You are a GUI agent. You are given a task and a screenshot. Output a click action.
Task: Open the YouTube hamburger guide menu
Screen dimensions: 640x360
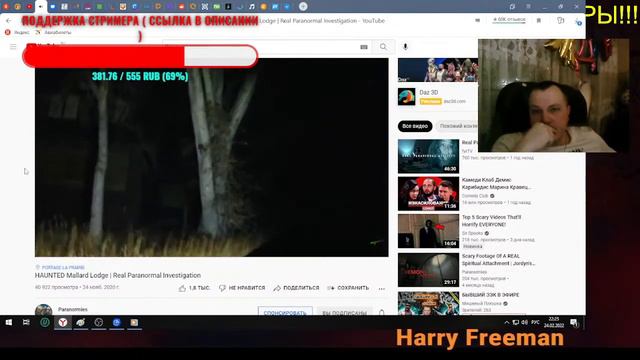coord(13,47)
